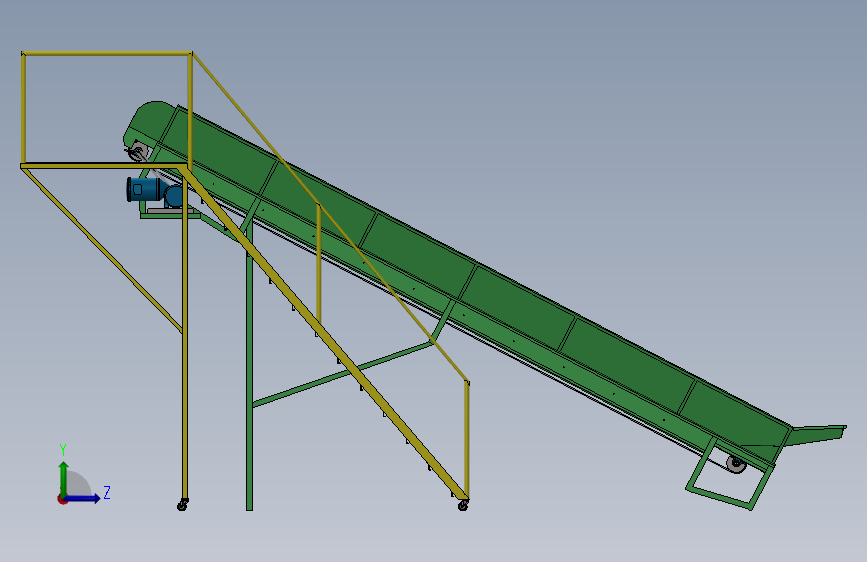Click the red origin ball of triad
867x562 pixels.
click(x=62, y=499)
